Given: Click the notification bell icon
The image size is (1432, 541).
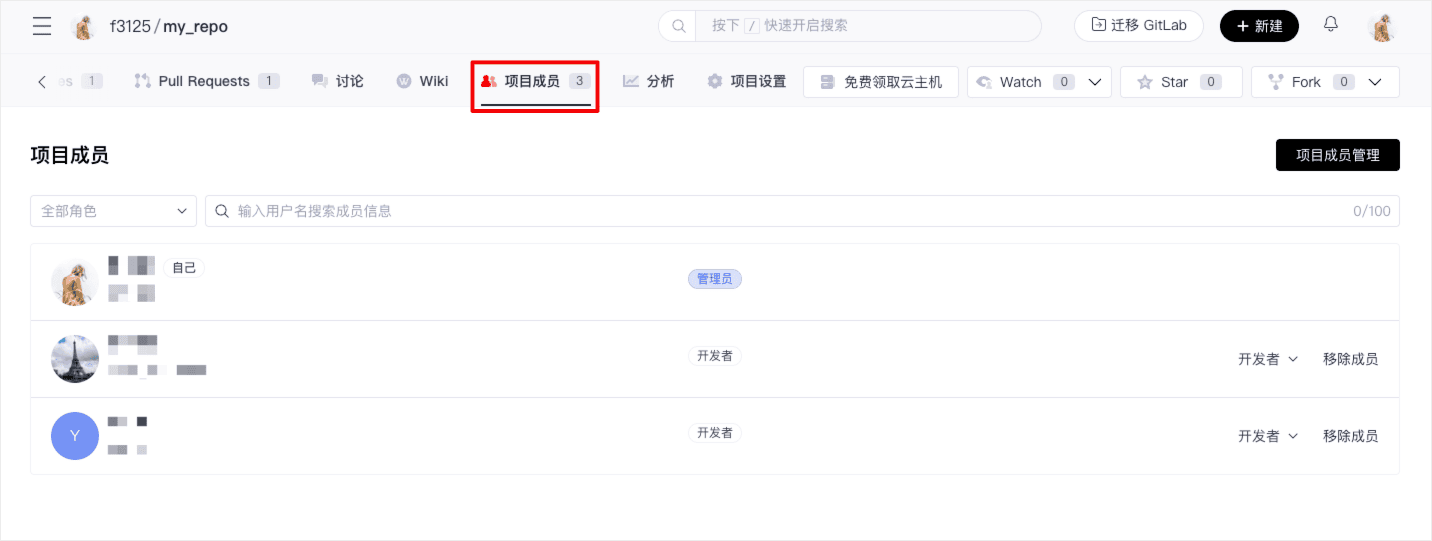Looking at the screenshot, I should coord(1331,25).
